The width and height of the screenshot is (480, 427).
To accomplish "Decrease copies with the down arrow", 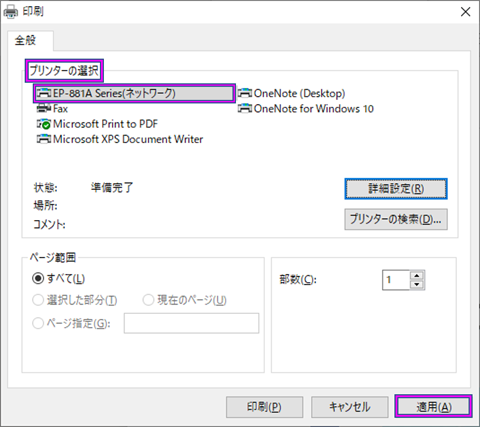I will (x=417, y=284).
